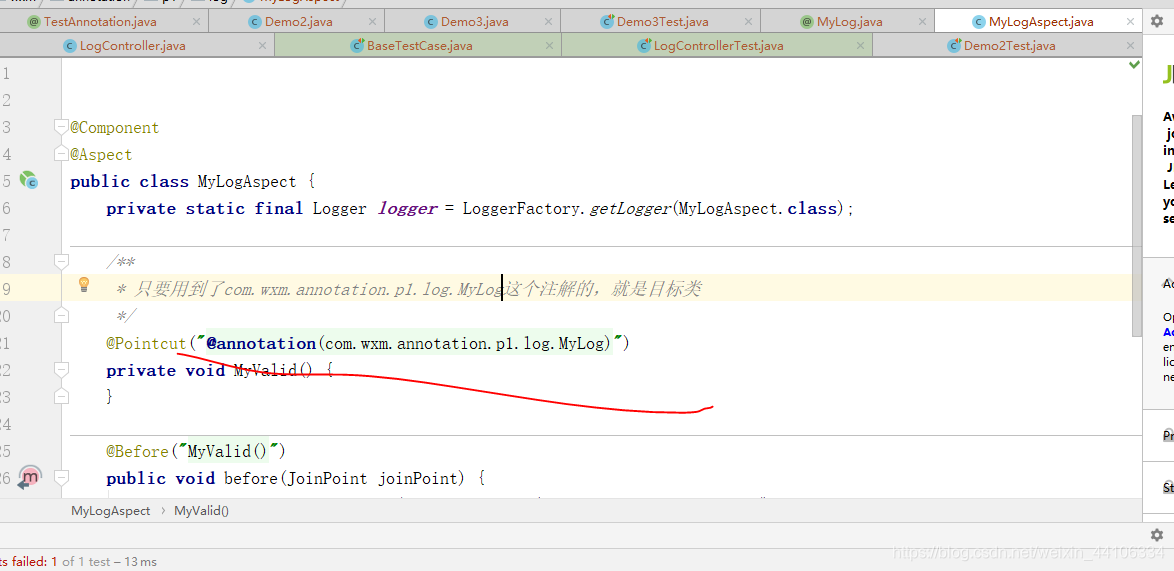Close the MyLog.java tab
Screen dimensions: 1174x571
coord(920,22)
